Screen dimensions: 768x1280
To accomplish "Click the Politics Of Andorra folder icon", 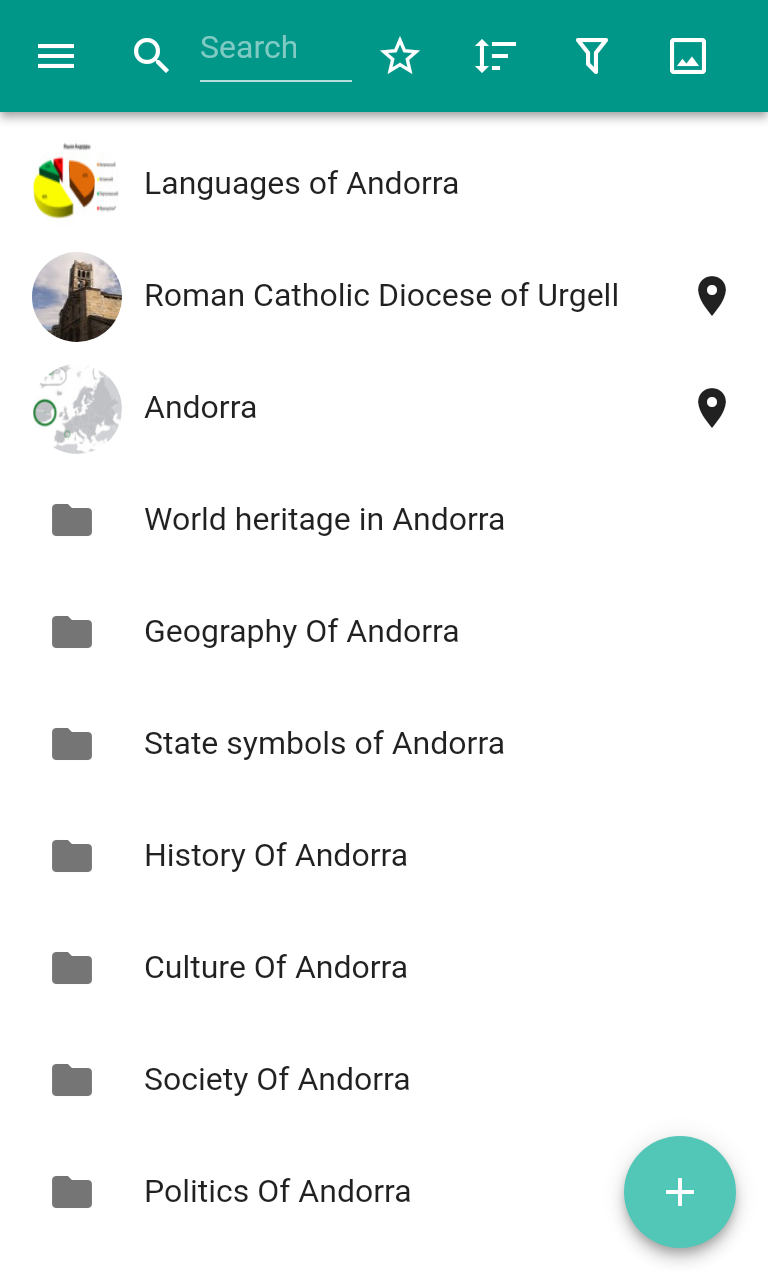I will tap(72, 1192).
